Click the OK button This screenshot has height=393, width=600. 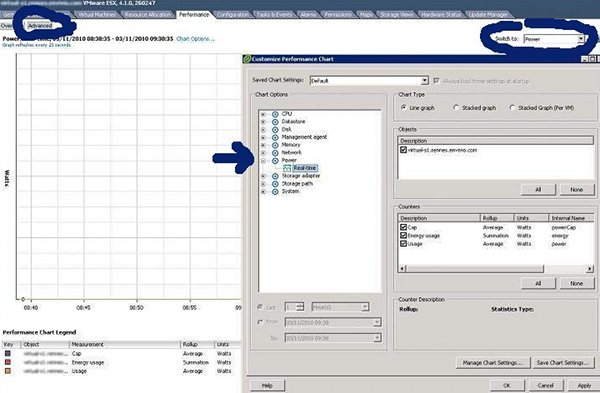point(507,386)
